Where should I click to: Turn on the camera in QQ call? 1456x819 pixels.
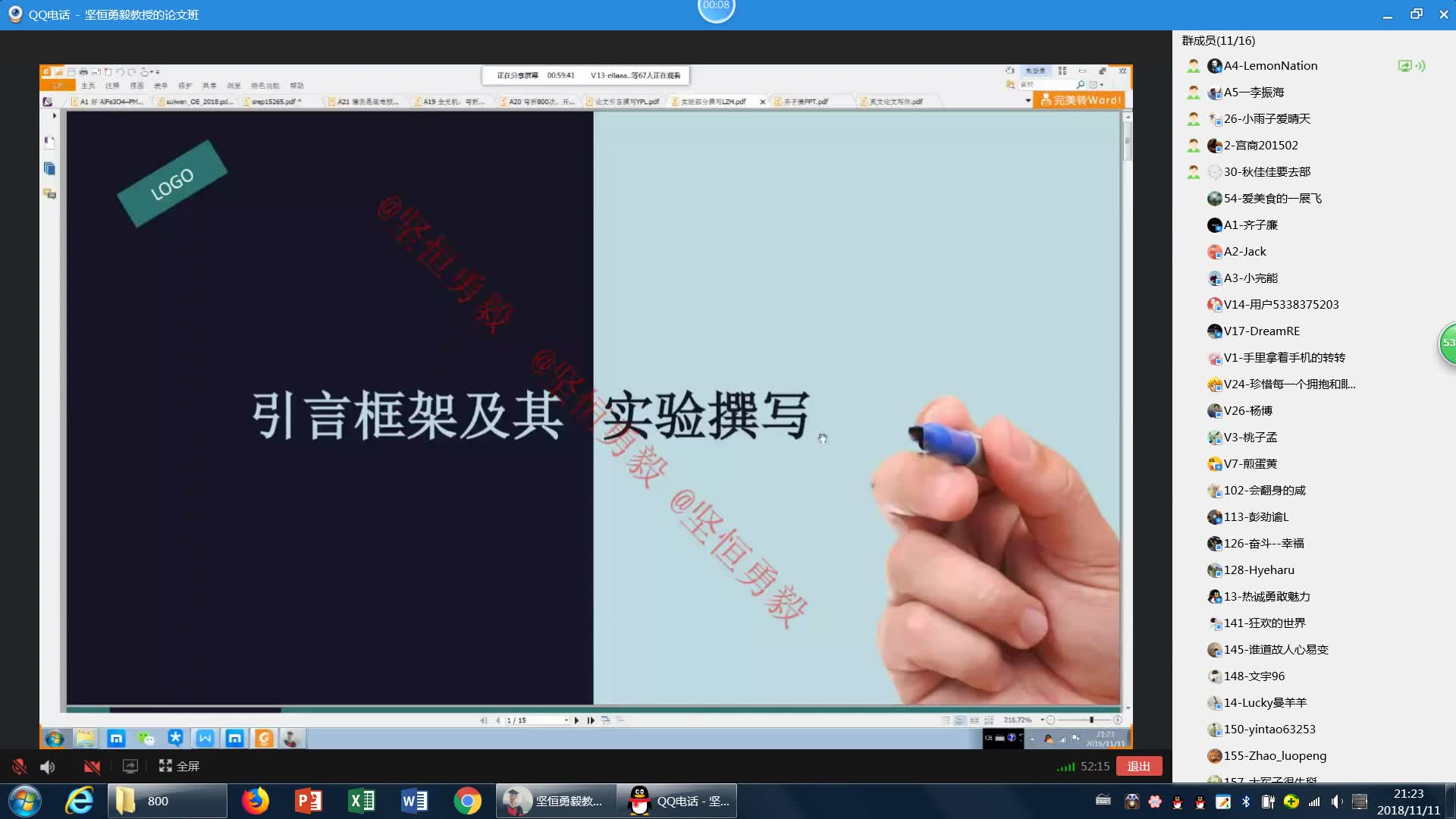pyautogui.click(x=92, y=767)
